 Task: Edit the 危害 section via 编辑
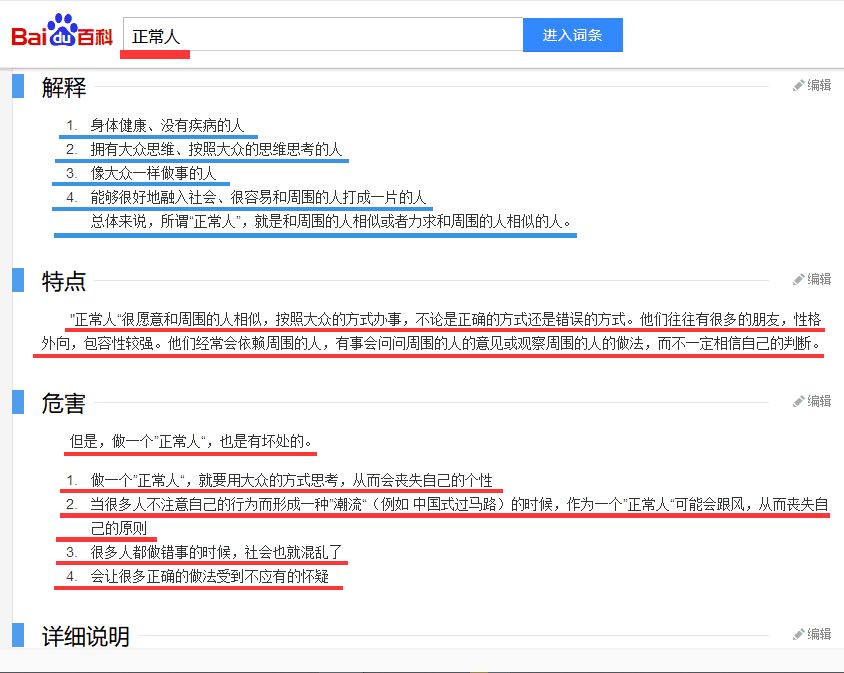812,401
